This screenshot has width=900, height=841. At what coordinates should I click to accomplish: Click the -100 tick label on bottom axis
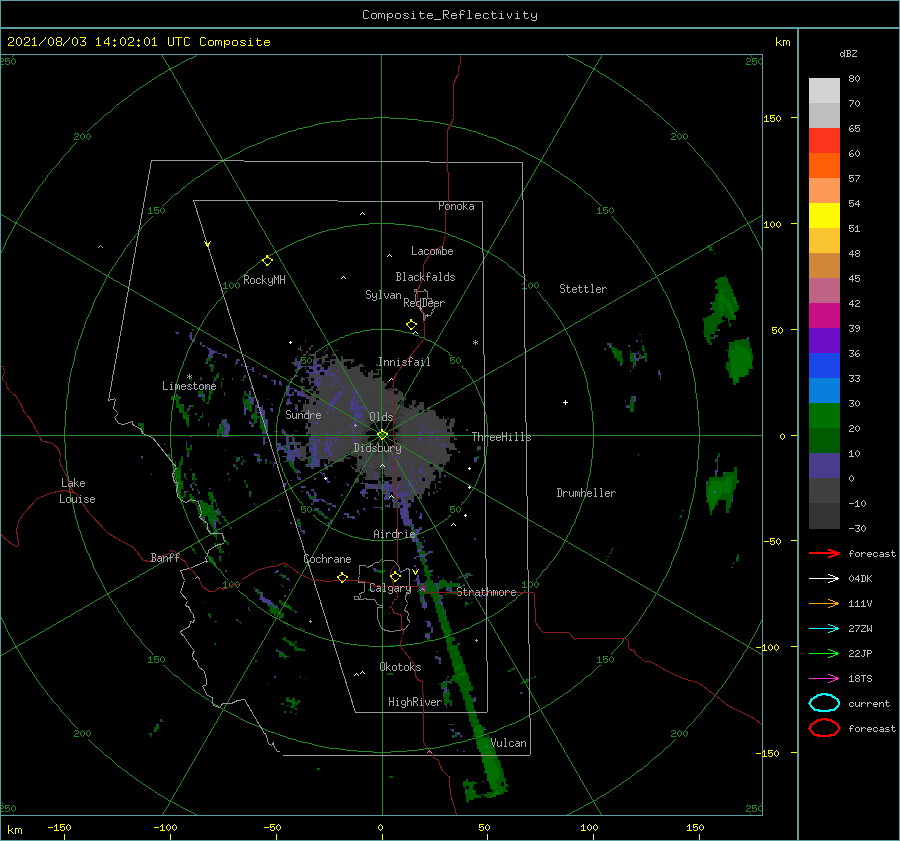pos(165,827)
